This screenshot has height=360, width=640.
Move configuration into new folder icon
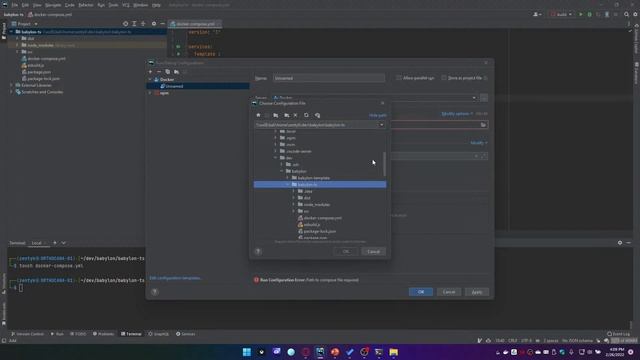pyautogui.click(x=176, y=72)
